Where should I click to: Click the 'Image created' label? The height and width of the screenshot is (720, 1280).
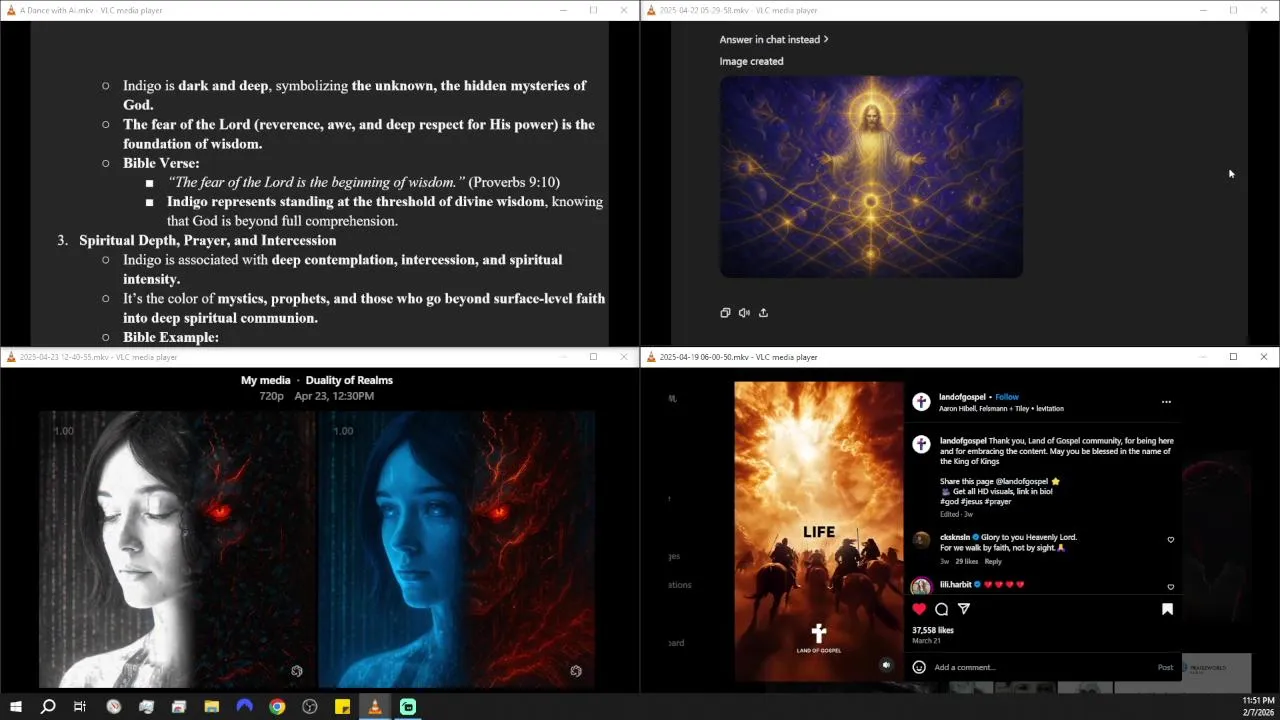[x=751, y=61]
